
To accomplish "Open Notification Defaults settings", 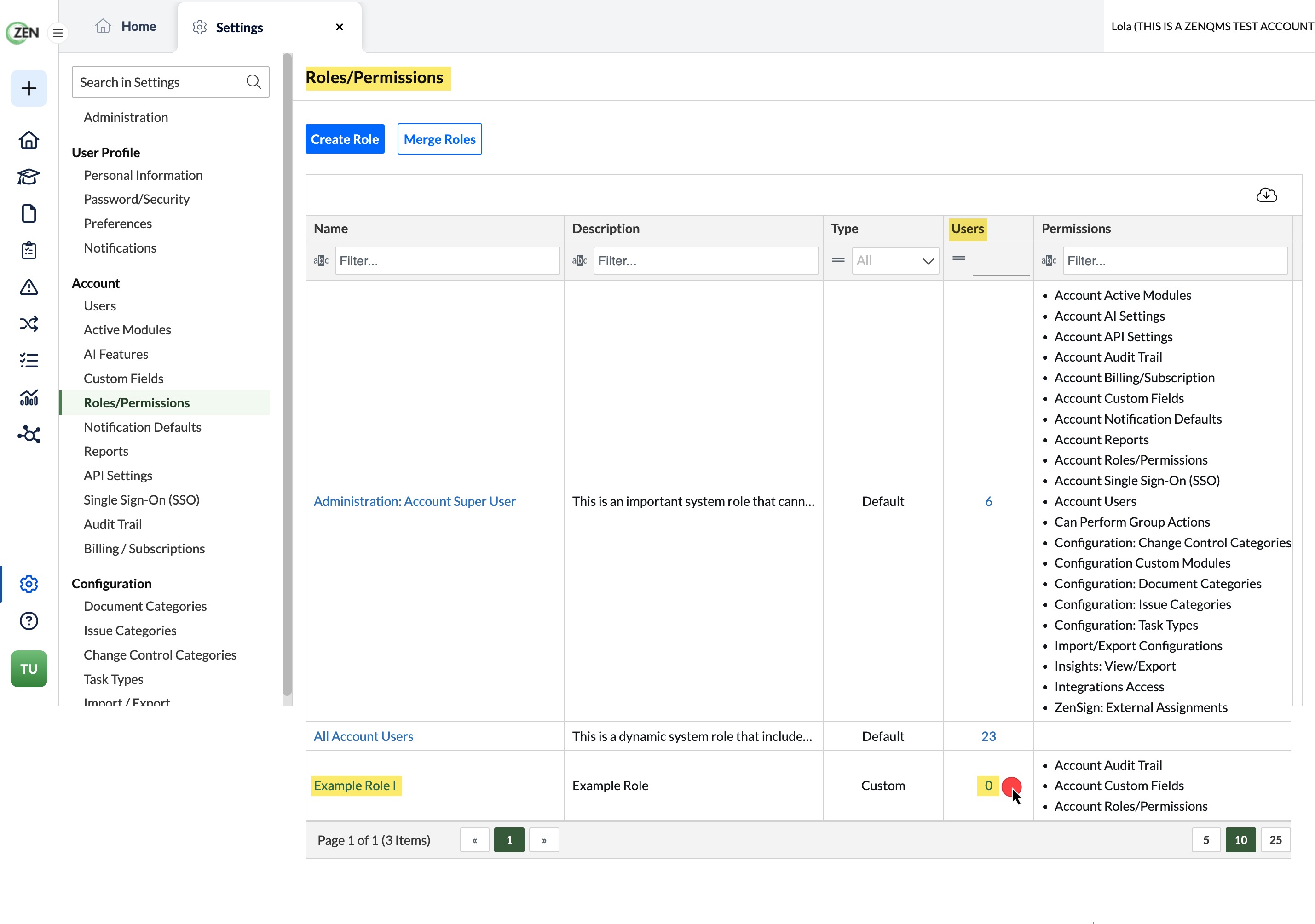I will [x=143, y=427].
